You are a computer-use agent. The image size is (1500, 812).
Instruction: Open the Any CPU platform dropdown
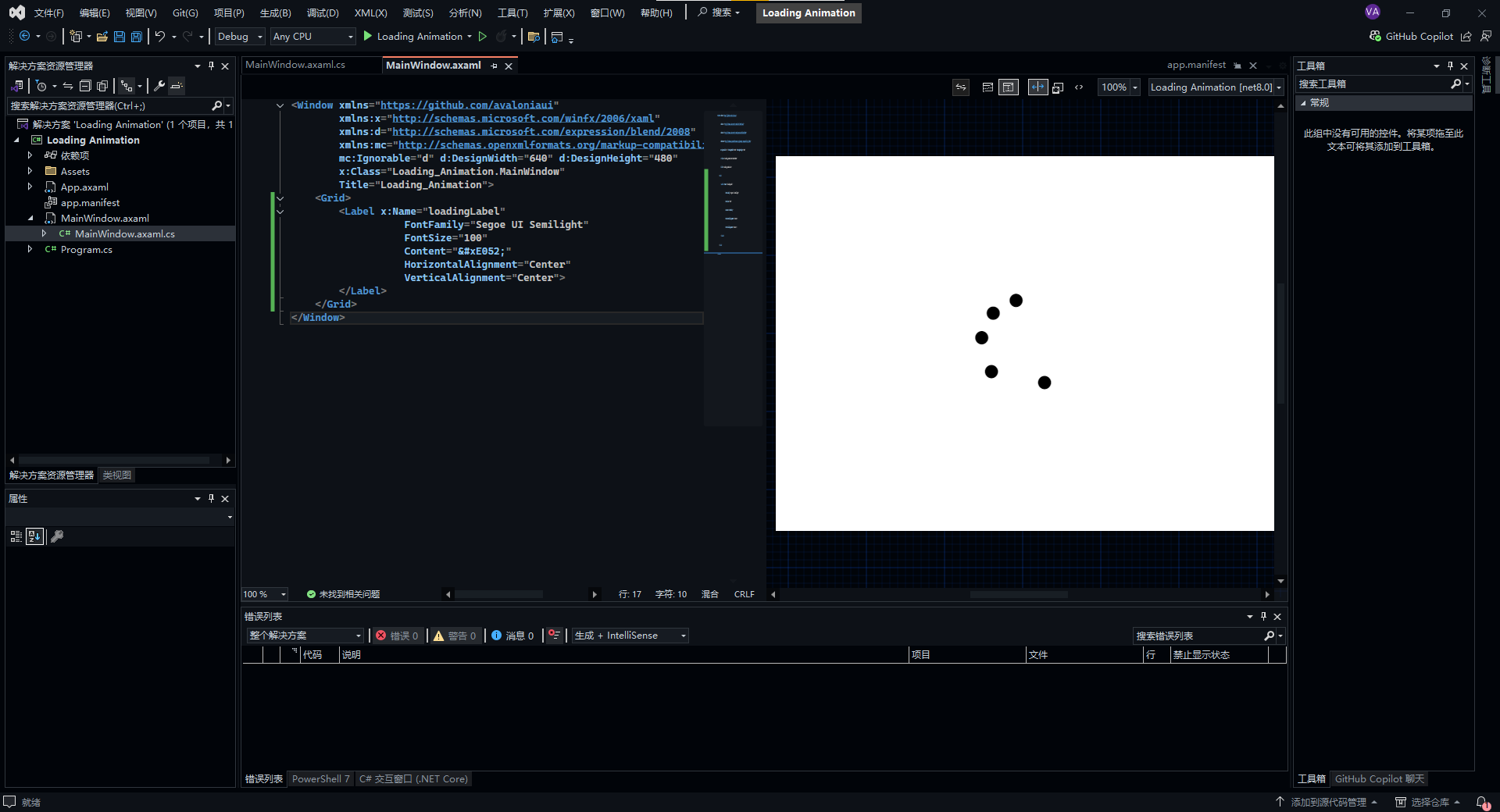coord(312,37)
